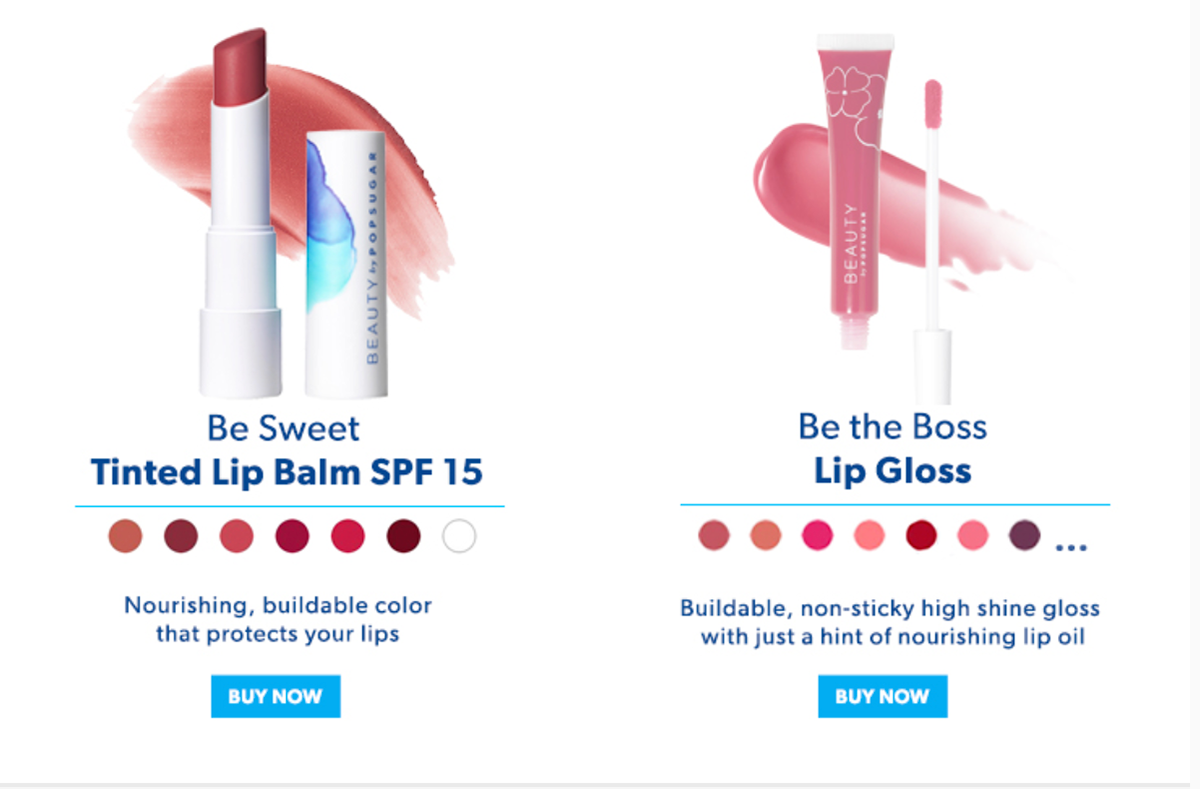Open the Be the Boss Lip Gloss title
Viewport: 1200px width, 789px height.
coord(892,448)
